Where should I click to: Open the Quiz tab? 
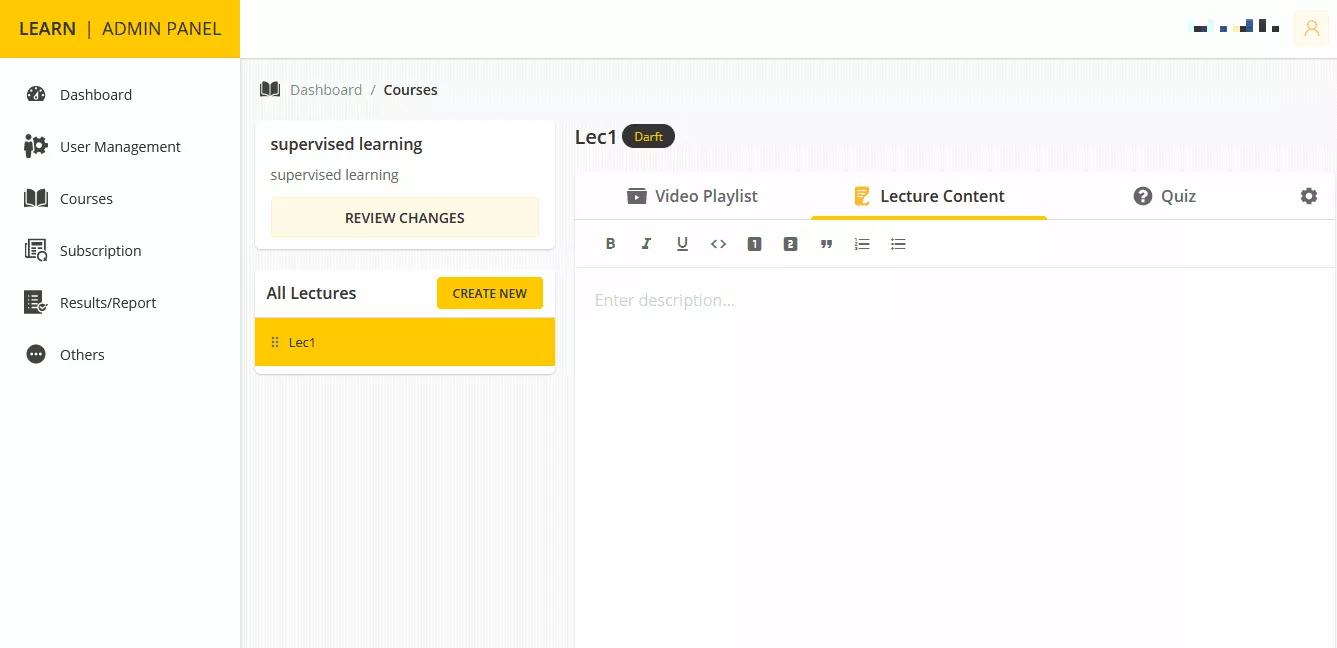1164,196
